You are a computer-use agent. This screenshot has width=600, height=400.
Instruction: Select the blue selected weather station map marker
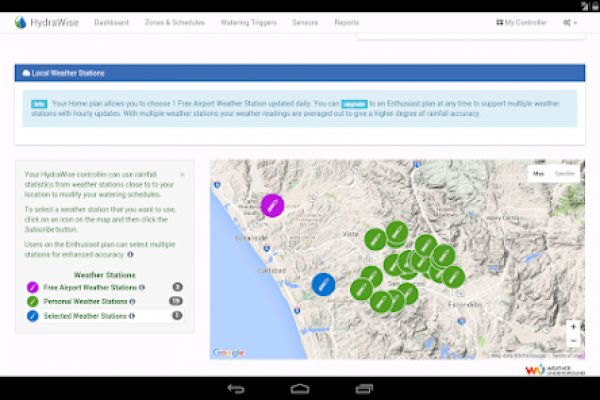click(323, 283)
